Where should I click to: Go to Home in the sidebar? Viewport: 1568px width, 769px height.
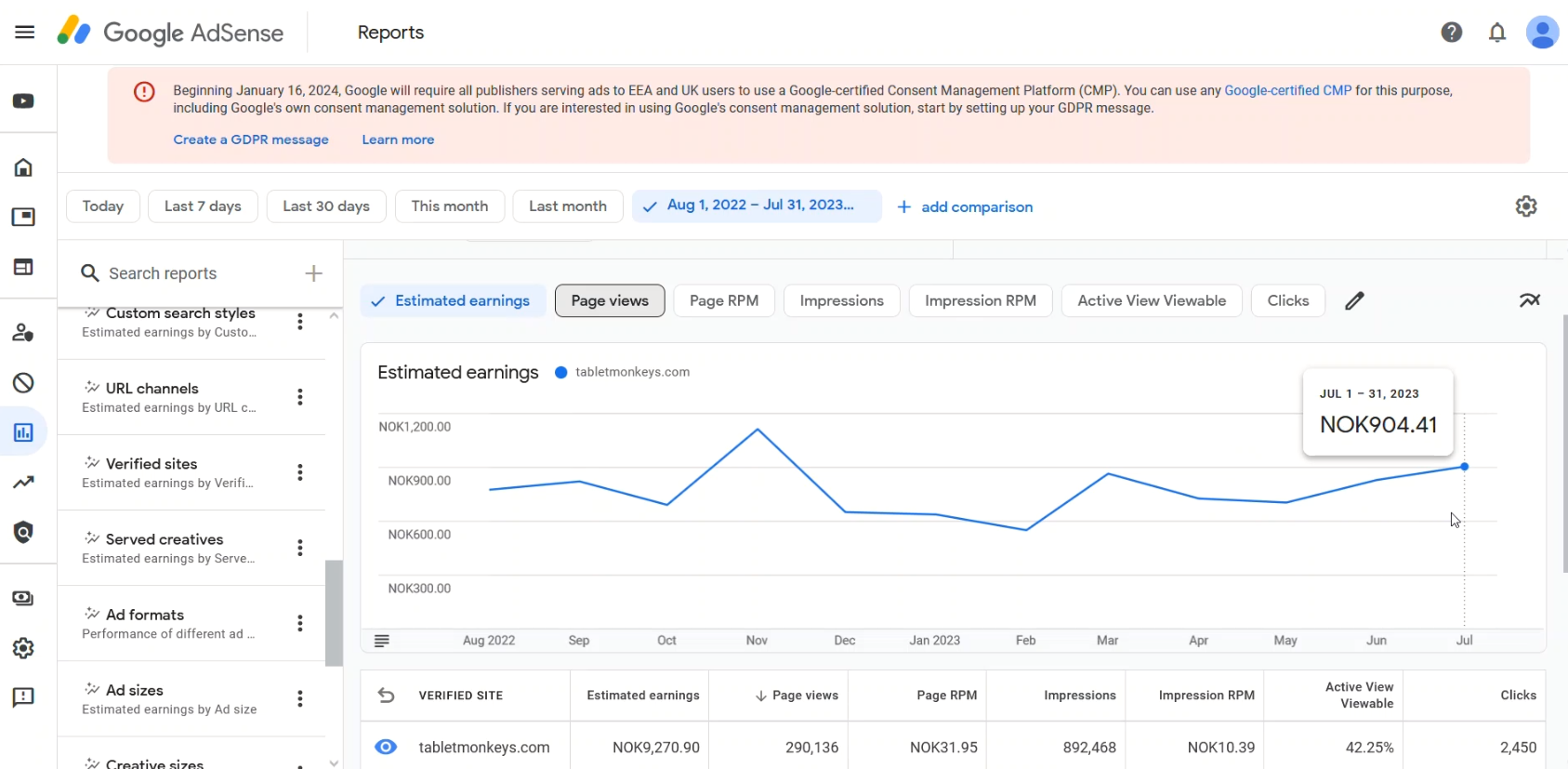pyautogui.click(x=23, y=167)
